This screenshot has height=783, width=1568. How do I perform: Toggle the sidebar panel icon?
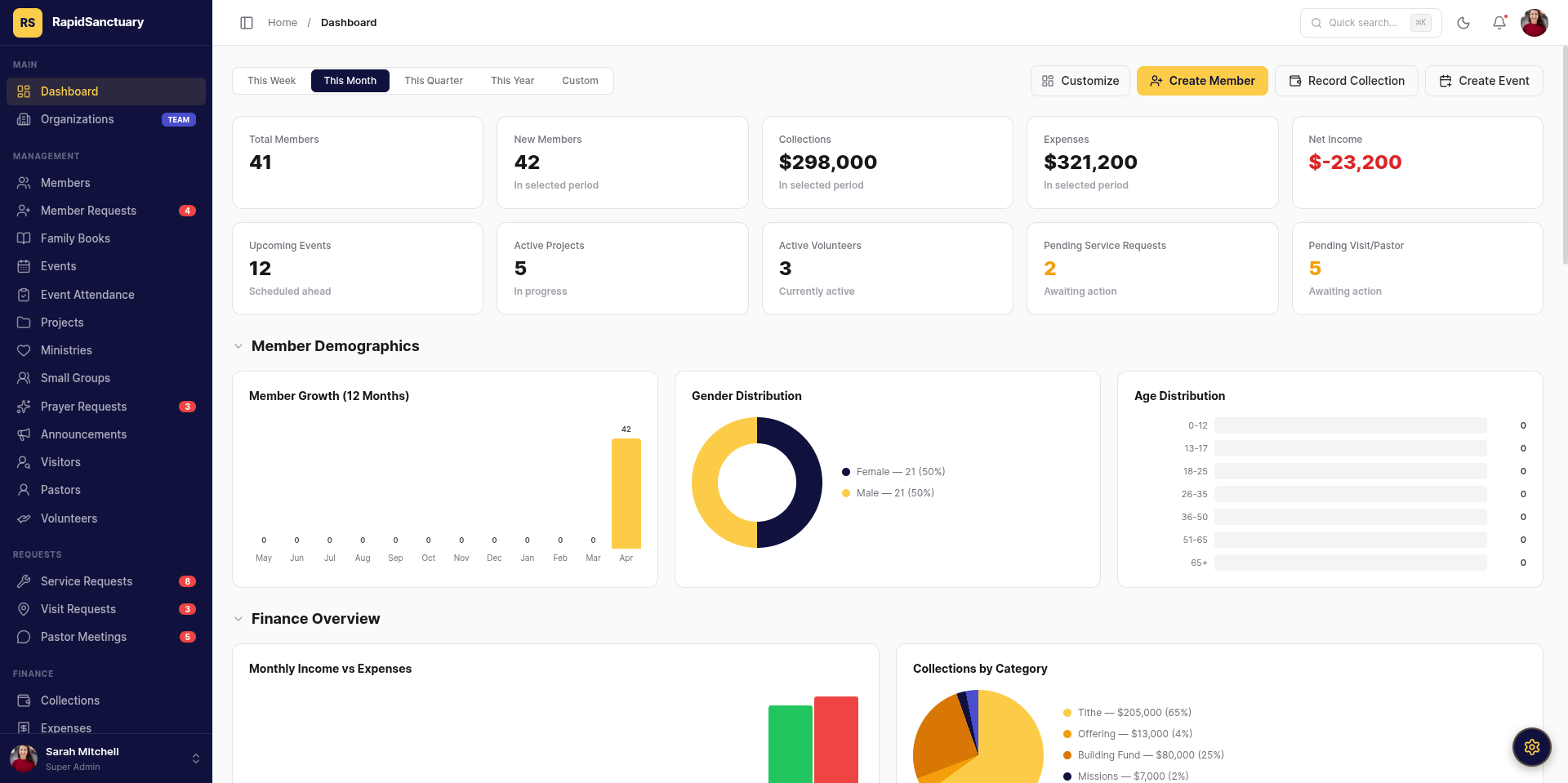pyautogui.click(x=247, y=23)
